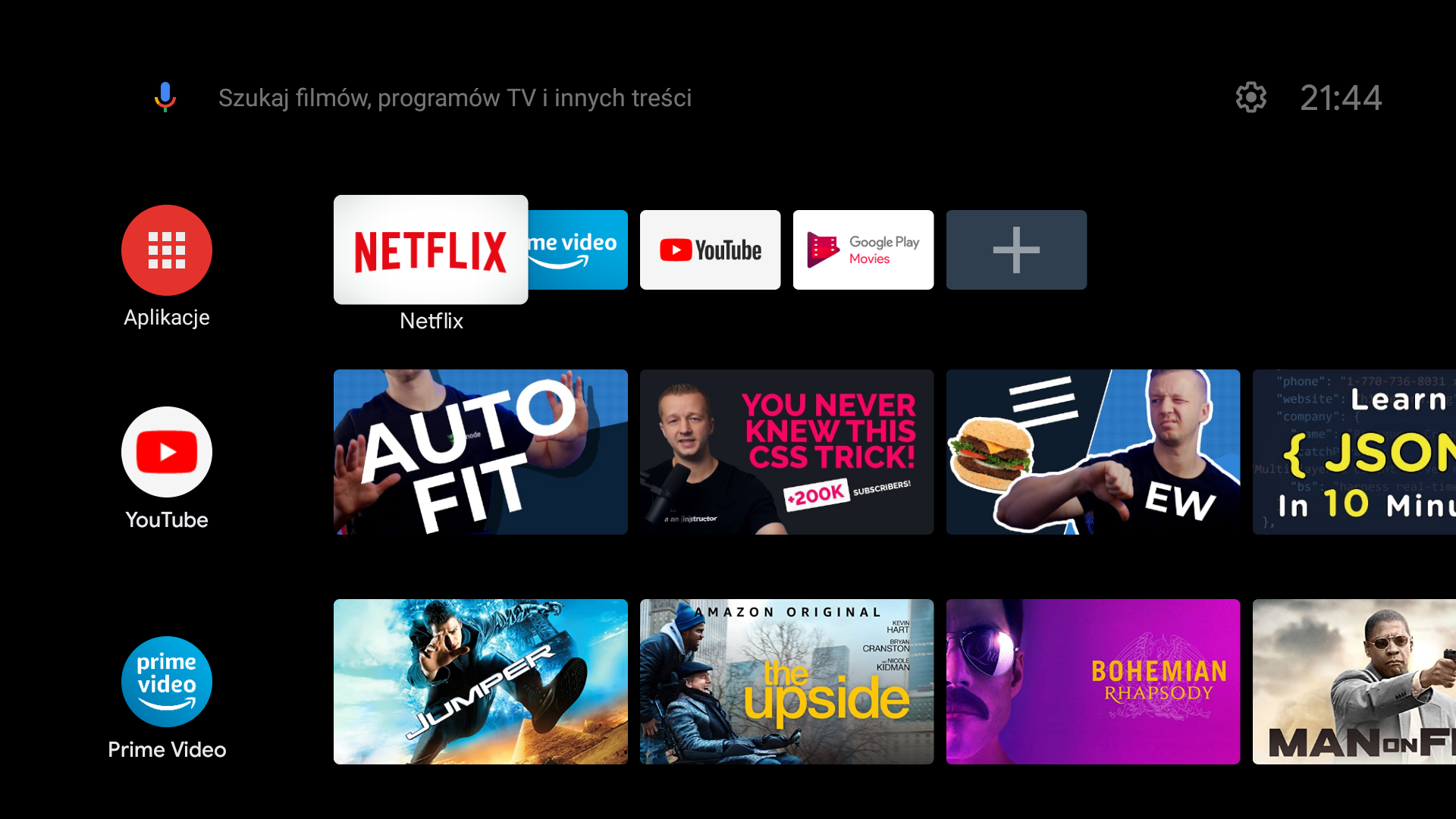
Task: Select CSS Trick YouTube video
Action: click(x=787, y=453)
